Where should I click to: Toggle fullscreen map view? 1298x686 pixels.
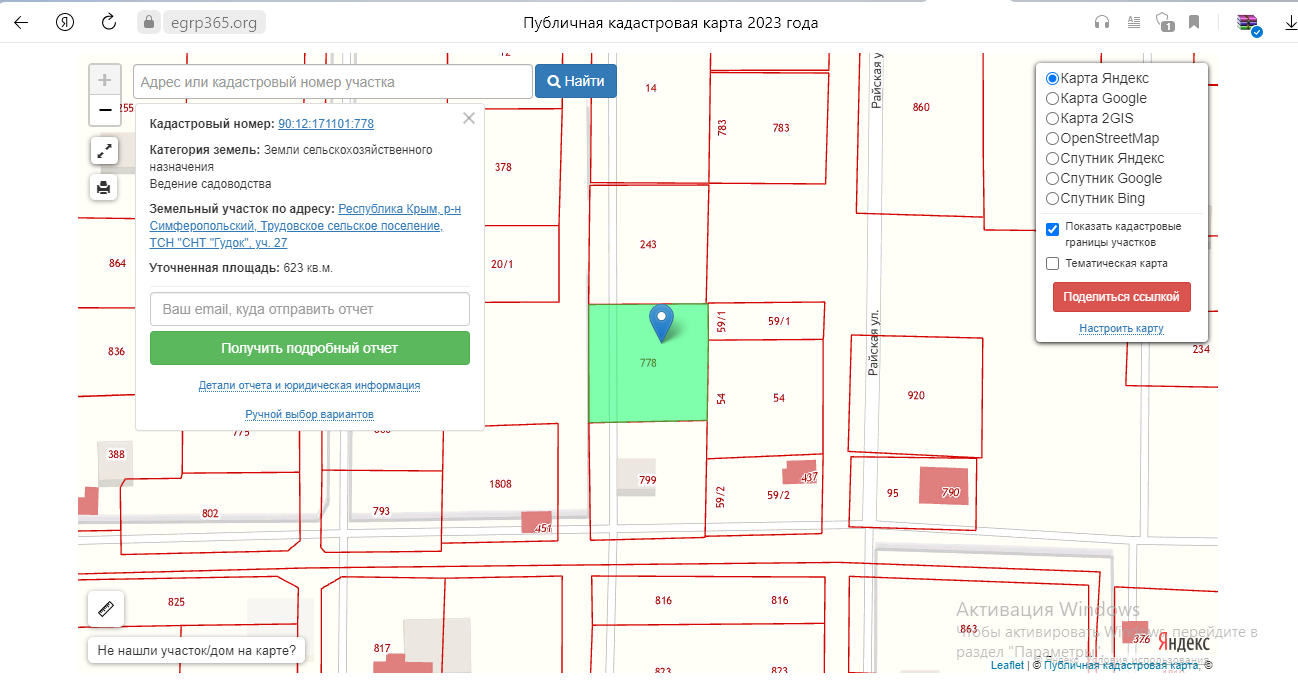click(x=104, y=151)
